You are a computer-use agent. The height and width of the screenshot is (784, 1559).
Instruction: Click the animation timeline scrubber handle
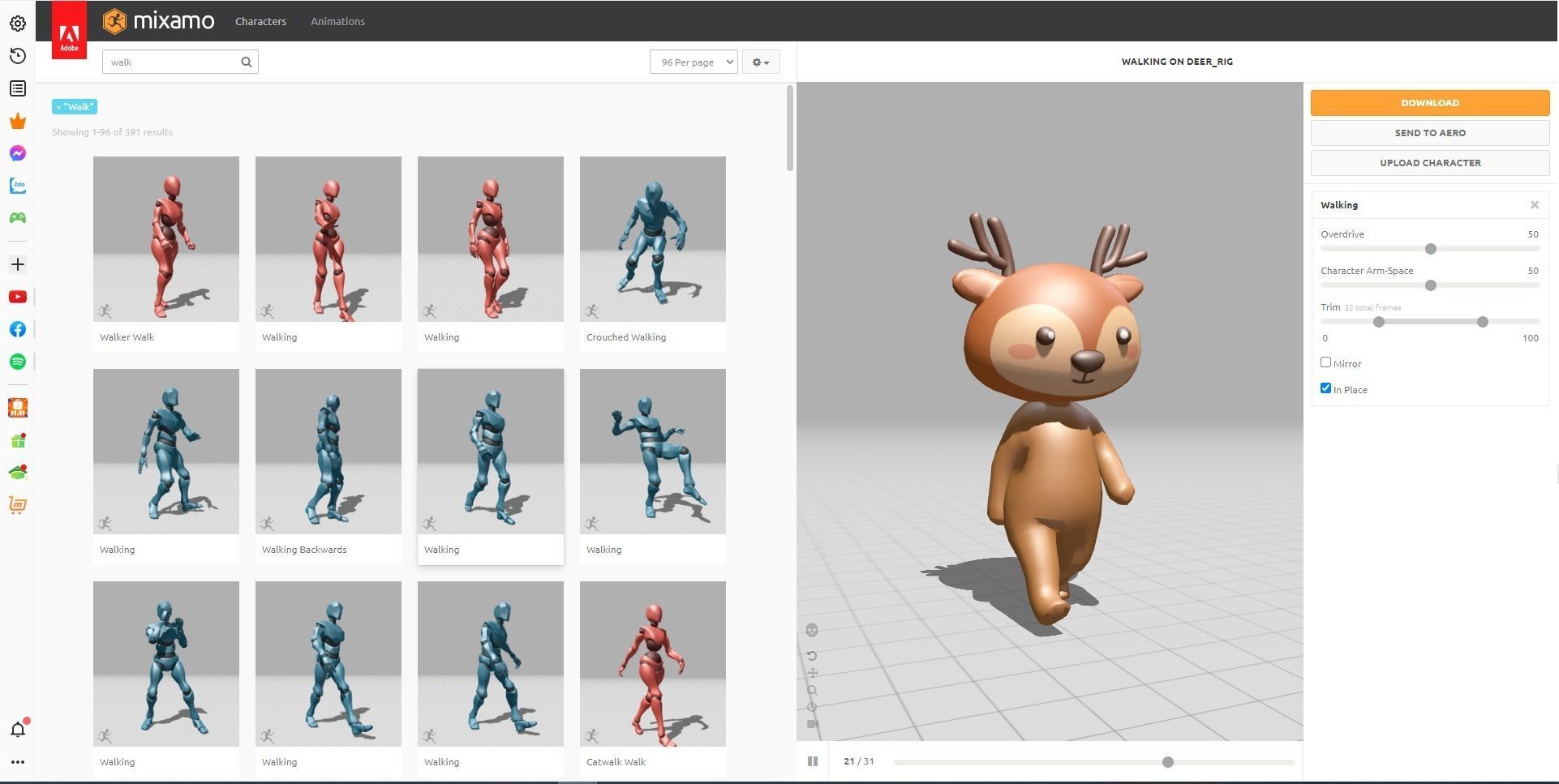tap(1168, 762)
